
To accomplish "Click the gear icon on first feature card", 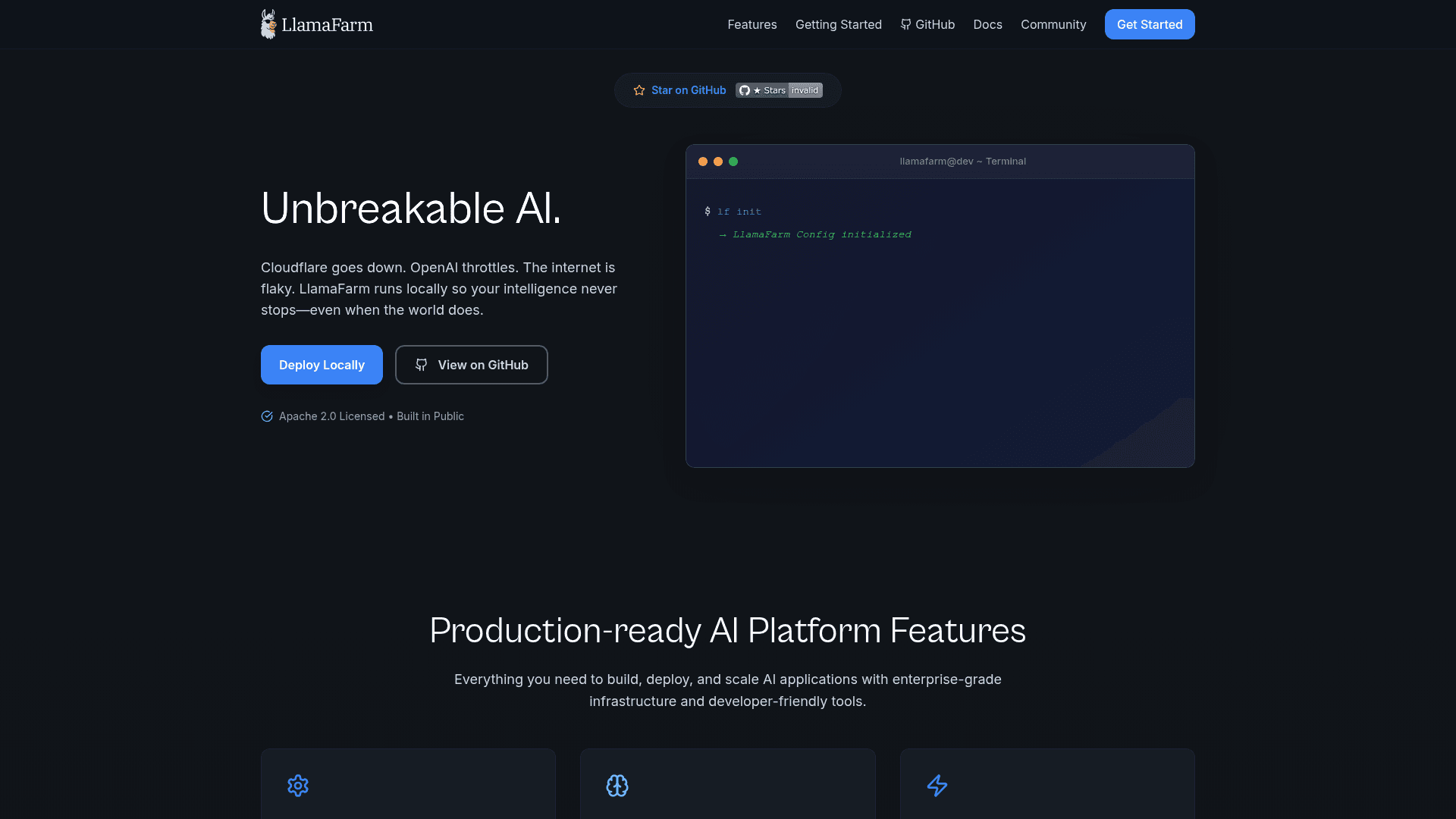I will pyautogui.click(x=298, y=786).
